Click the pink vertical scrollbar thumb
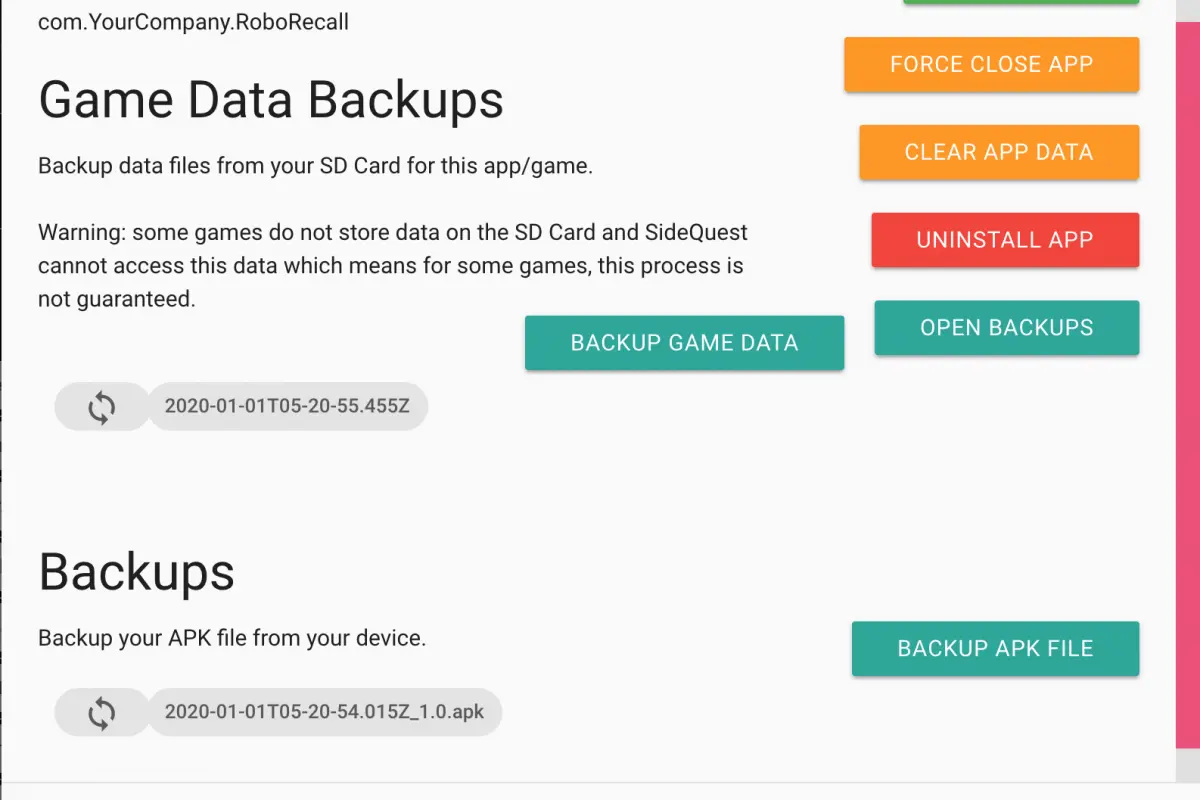 coord(1187,385)
